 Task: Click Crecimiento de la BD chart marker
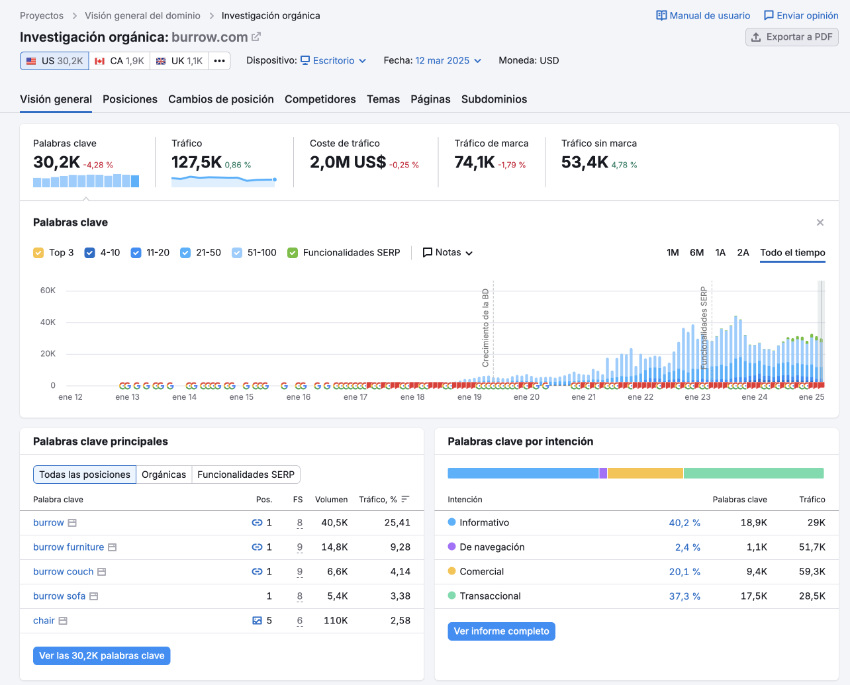tap(486, 328)
